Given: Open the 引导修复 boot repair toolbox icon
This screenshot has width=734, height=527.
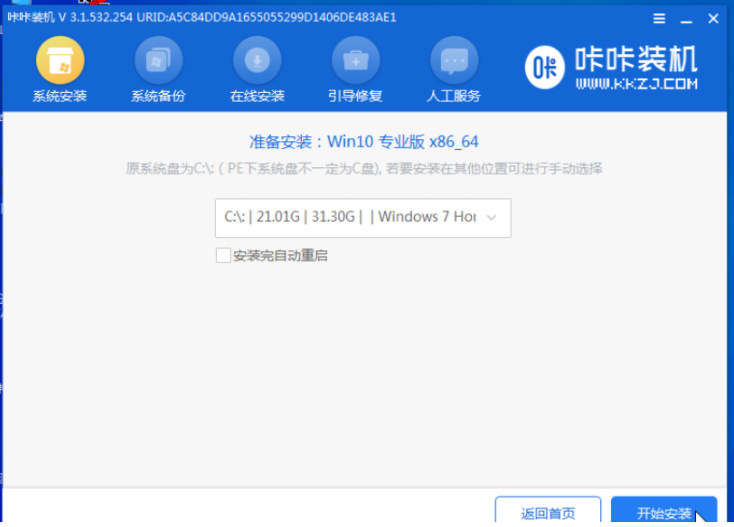Looking at the screenshot, I should pyautogui.click(x=355, y=62).
